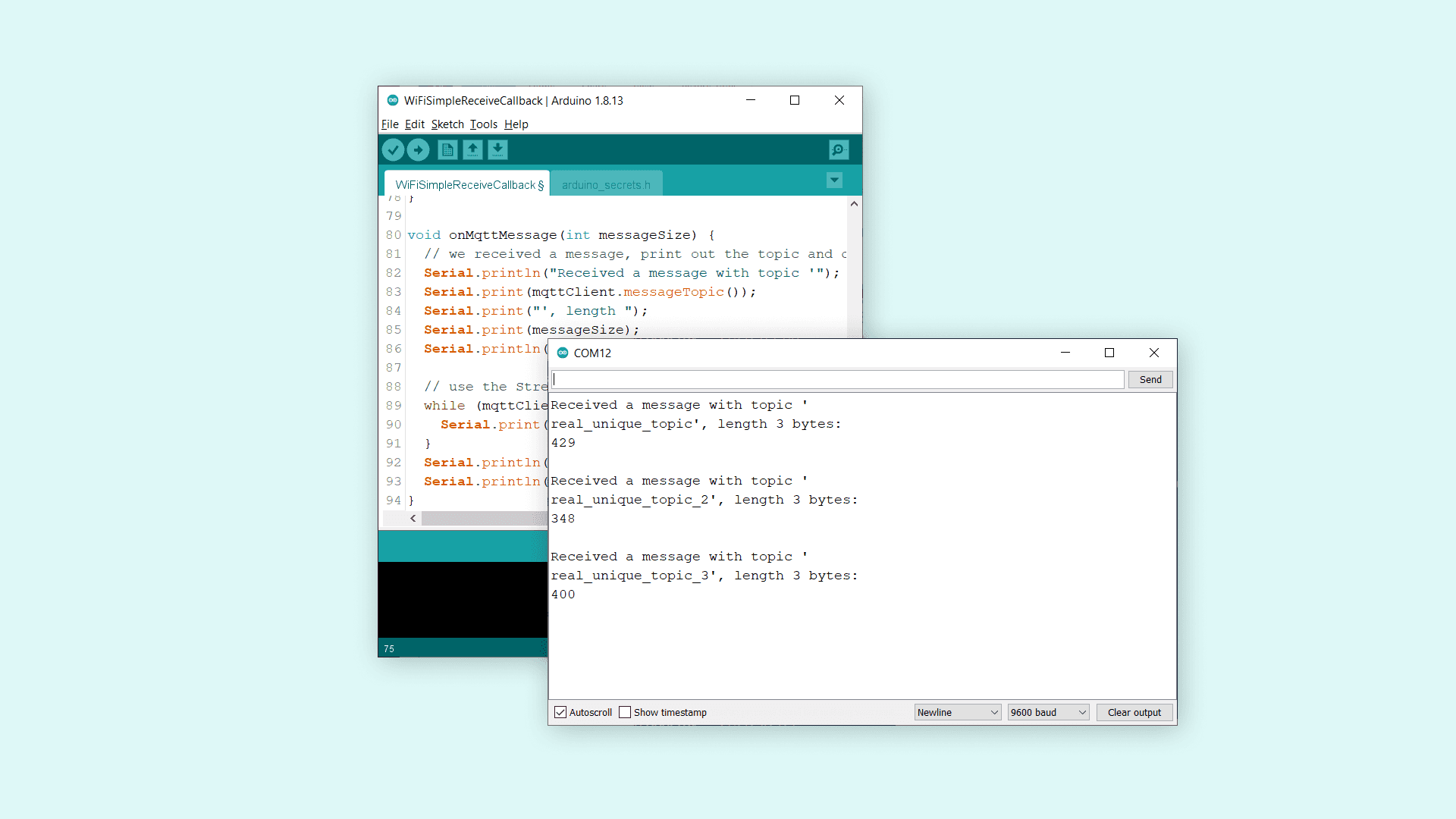This screenshot has width=1456, height=819.
Task: Open the Tools menu
Action: point(483,124)
